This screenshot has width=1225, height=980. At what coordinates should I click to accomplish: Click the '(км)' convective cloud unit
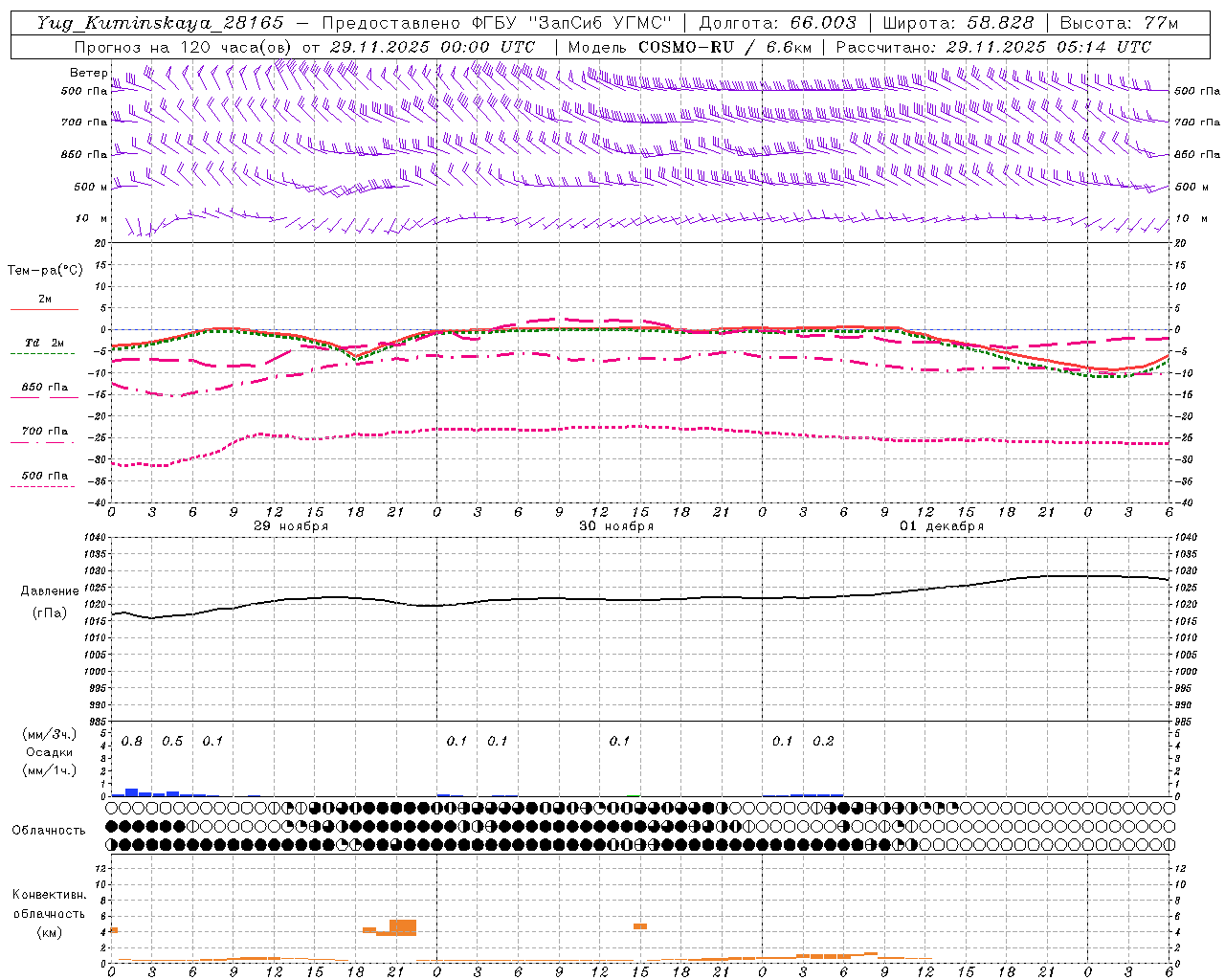(x=49, y=932)
